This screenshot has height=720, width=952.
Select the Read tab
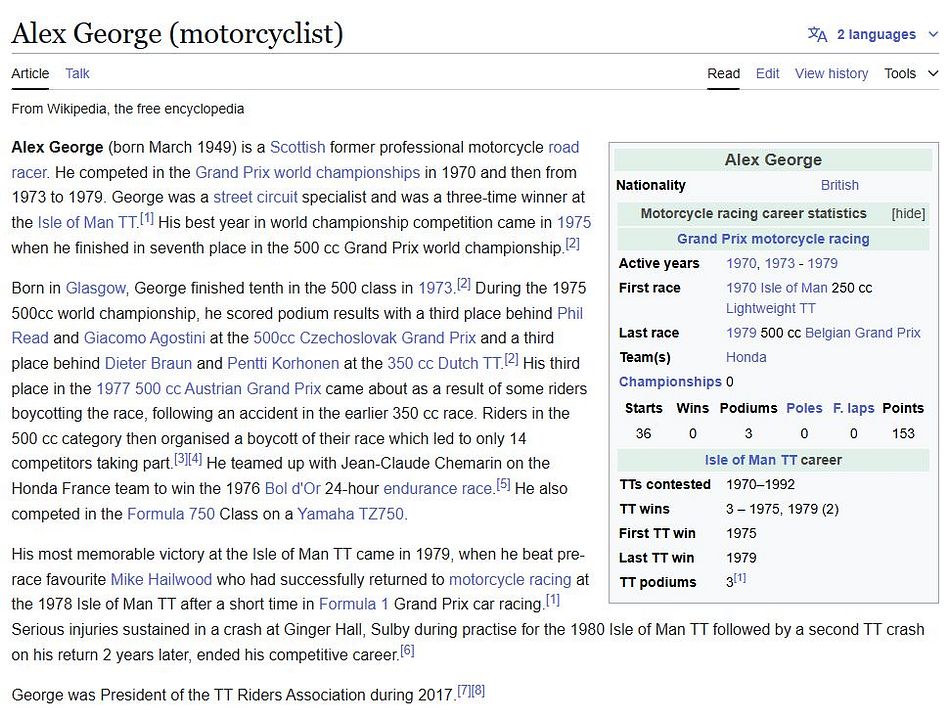(x=723, y=73)
